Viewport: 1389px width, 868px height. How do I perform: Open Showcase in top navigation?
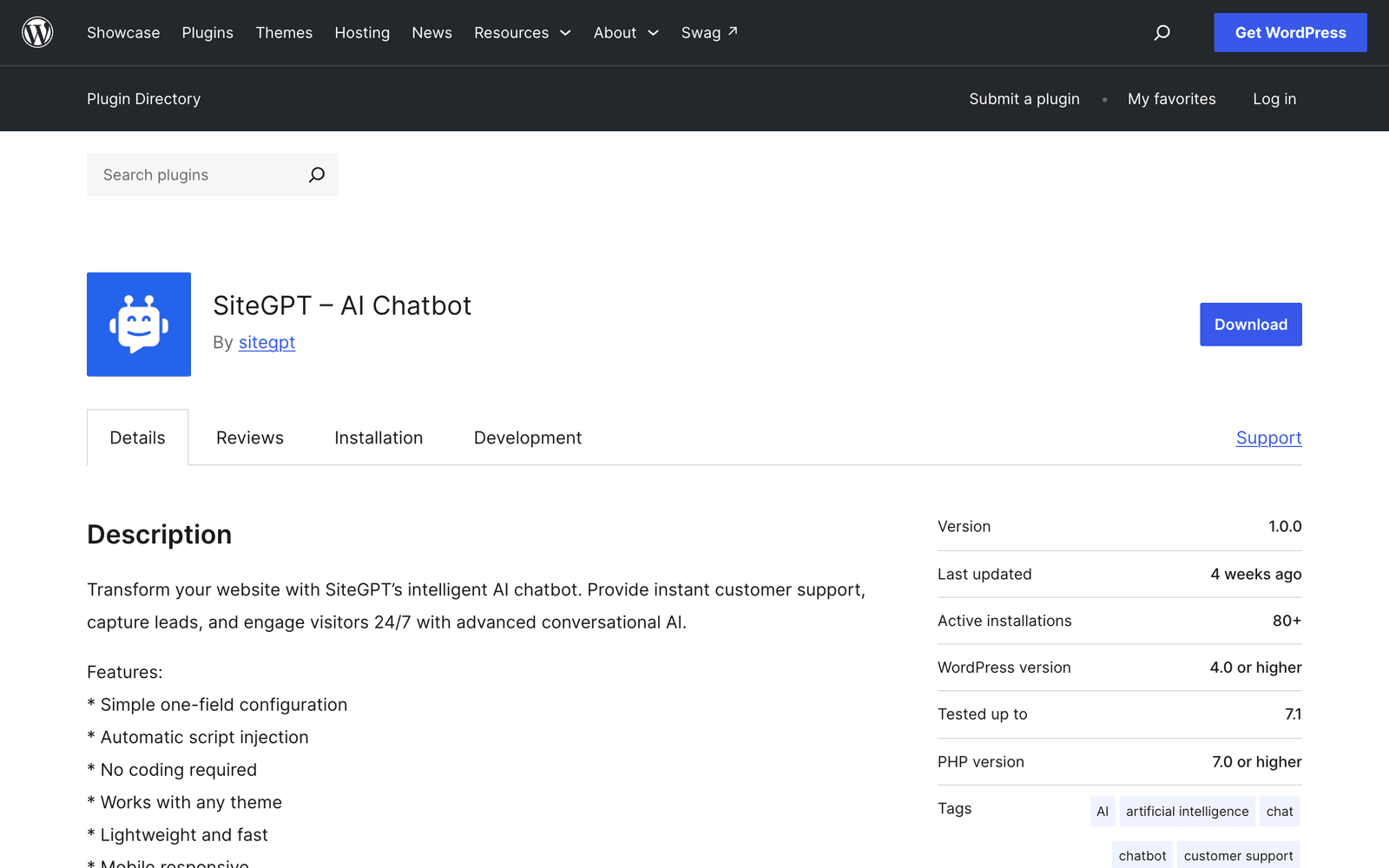123,32
